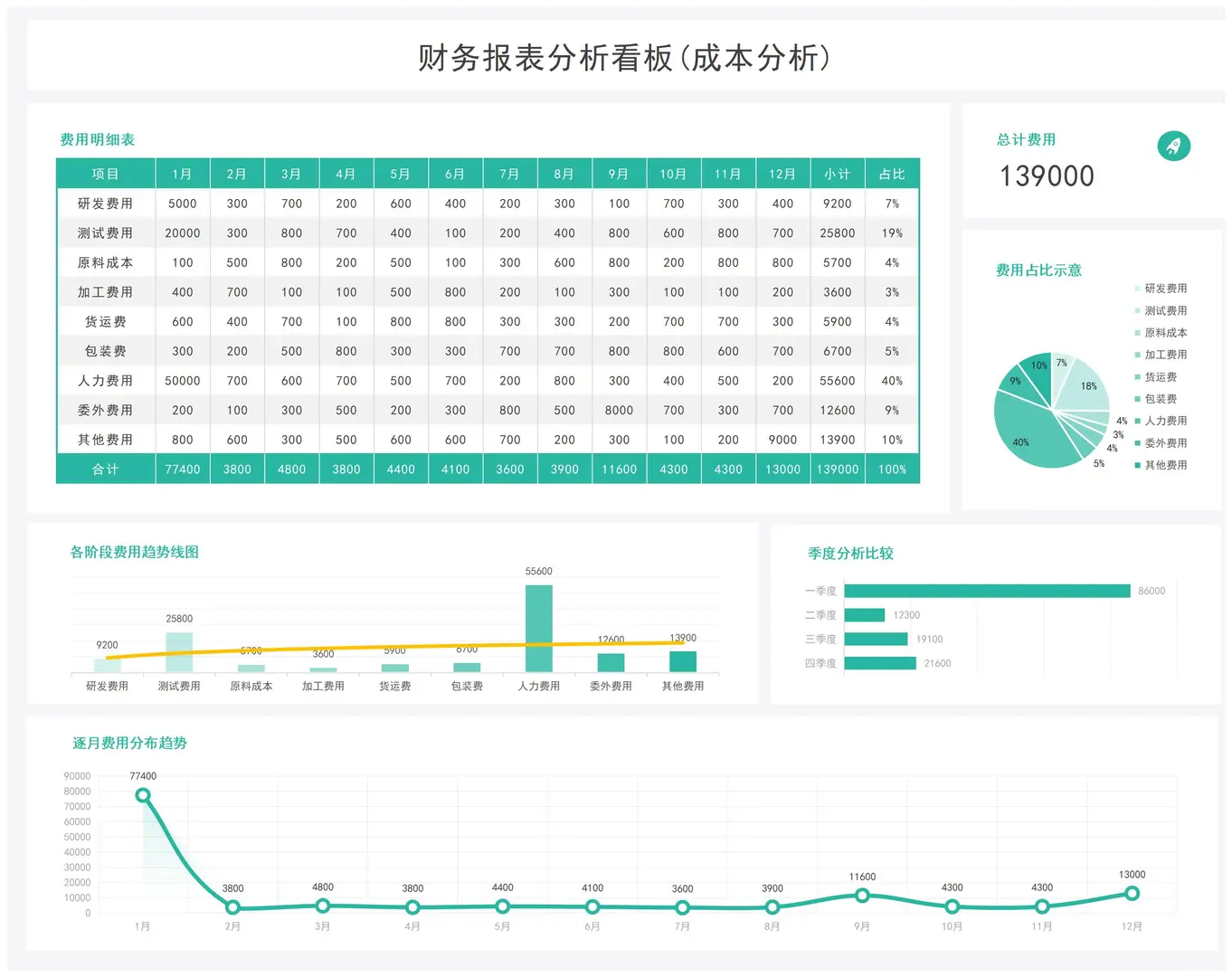Click the 季度分析比较 section title

(850, 553)
